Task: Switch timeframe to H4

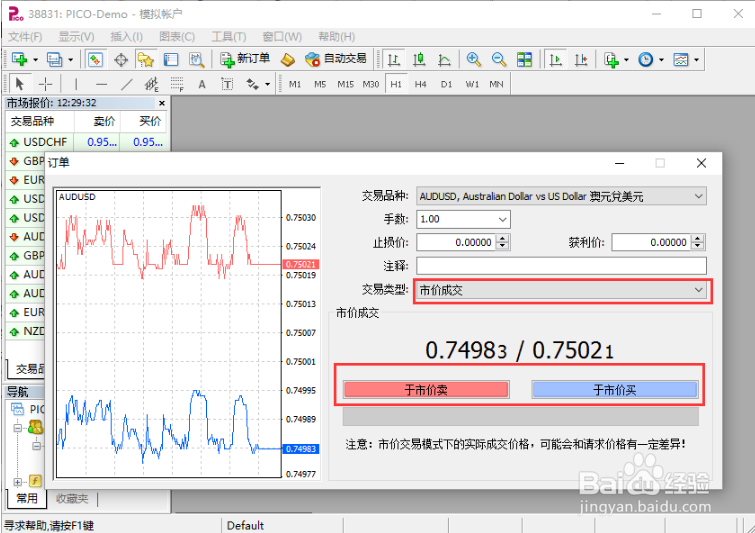Action: (421, 84)
